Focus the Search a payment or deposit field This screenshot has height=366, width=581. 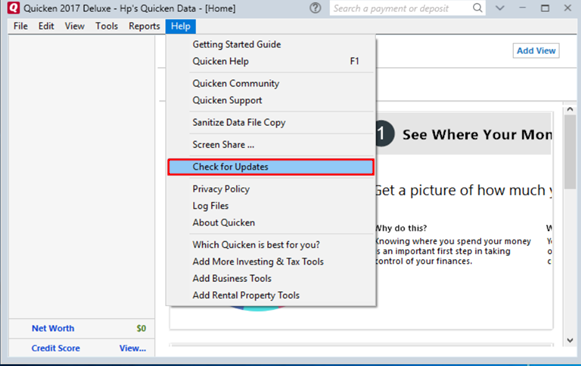pyautogui.click(x=401, y=8)
